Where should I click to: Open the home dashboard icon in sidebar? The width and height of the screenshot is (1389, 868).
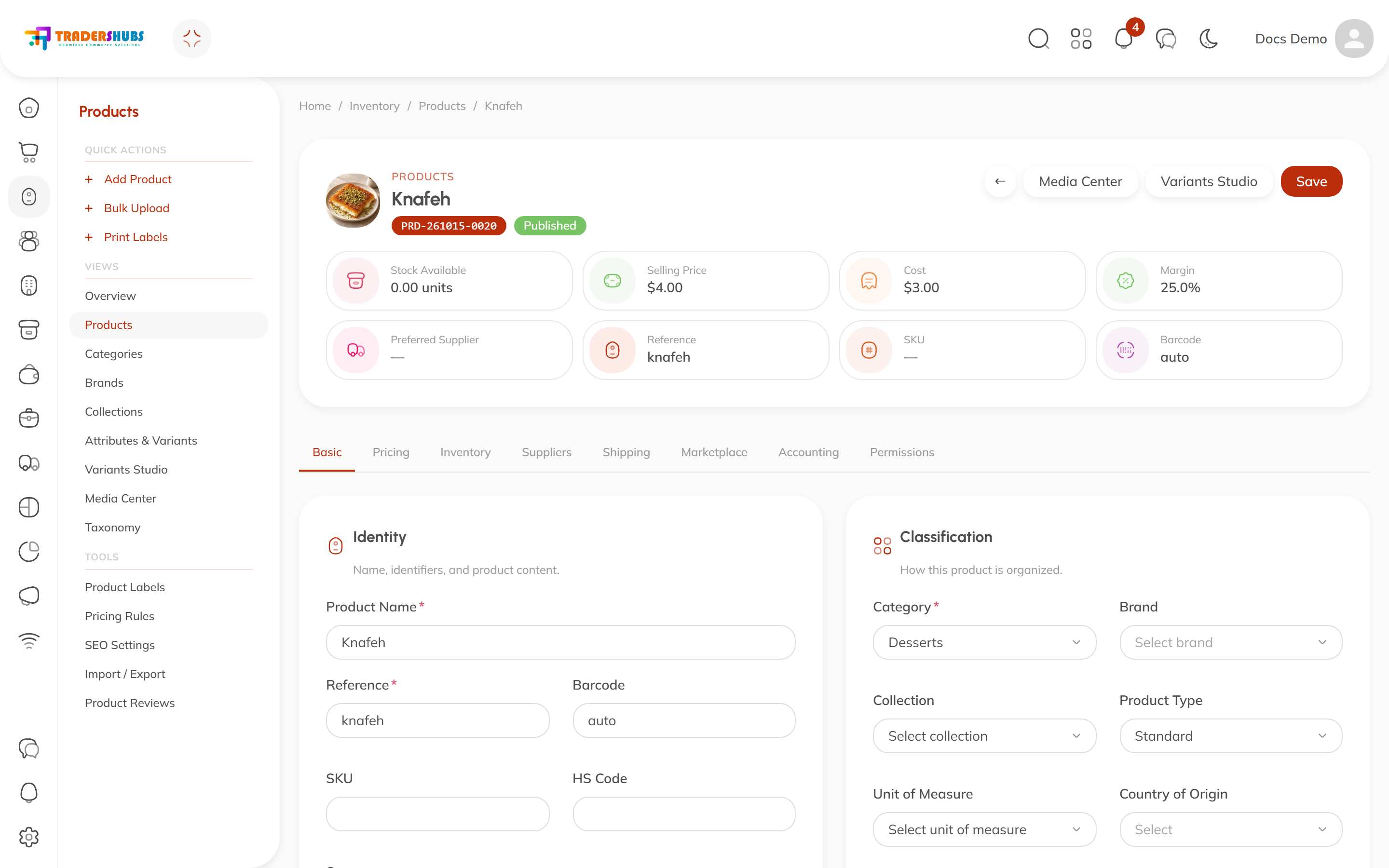pyautogui.click(x=29, y=108)
